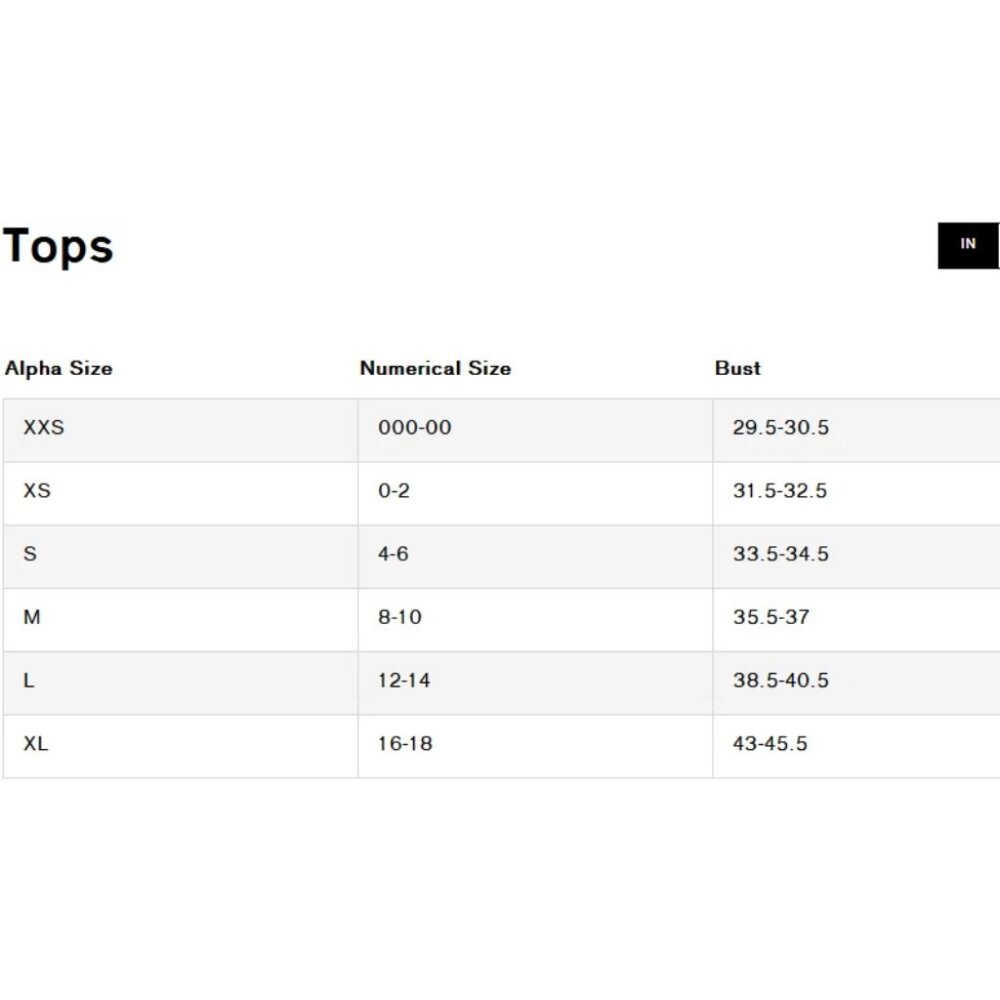This screenshot has height=1000, width=1000.
Task: Select the M alpha size cell
Action: tap(180, 620)
